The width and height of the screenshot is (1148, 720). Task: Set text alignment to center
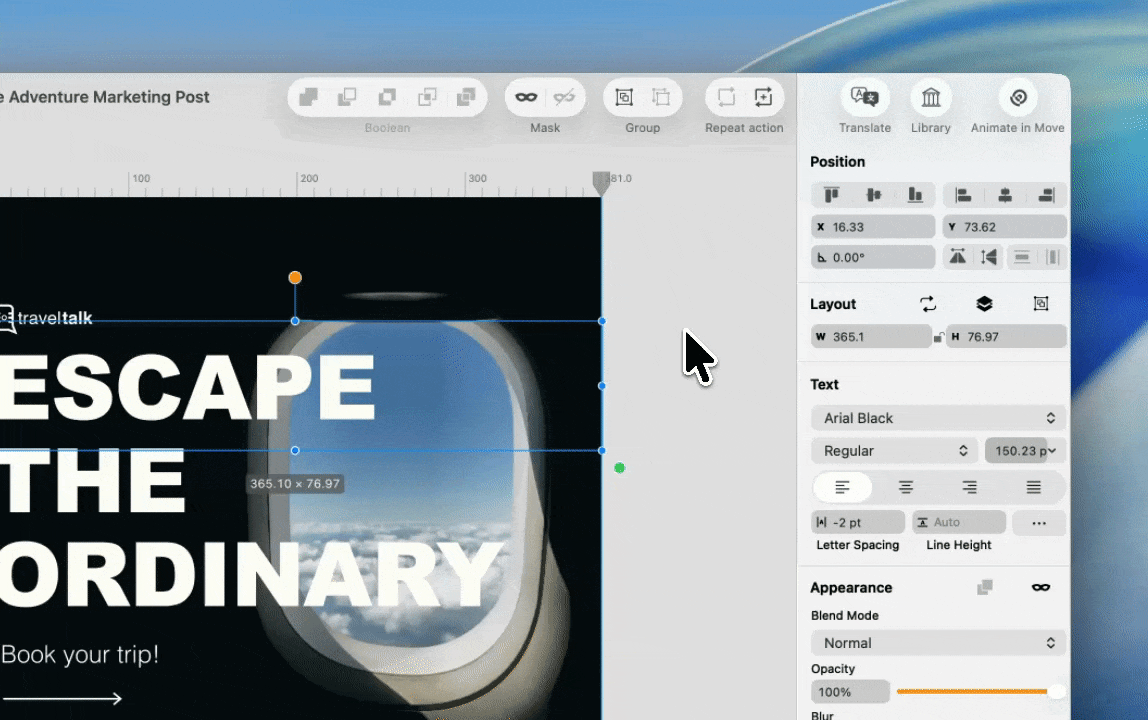click(x=906, y=487)
